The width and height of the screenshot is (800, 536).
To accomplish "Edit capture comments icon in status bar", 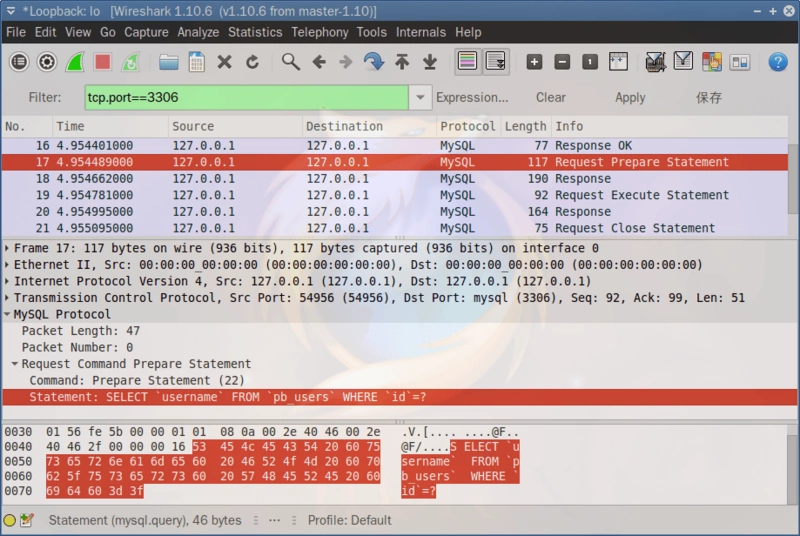I will (x=27, y=521).
